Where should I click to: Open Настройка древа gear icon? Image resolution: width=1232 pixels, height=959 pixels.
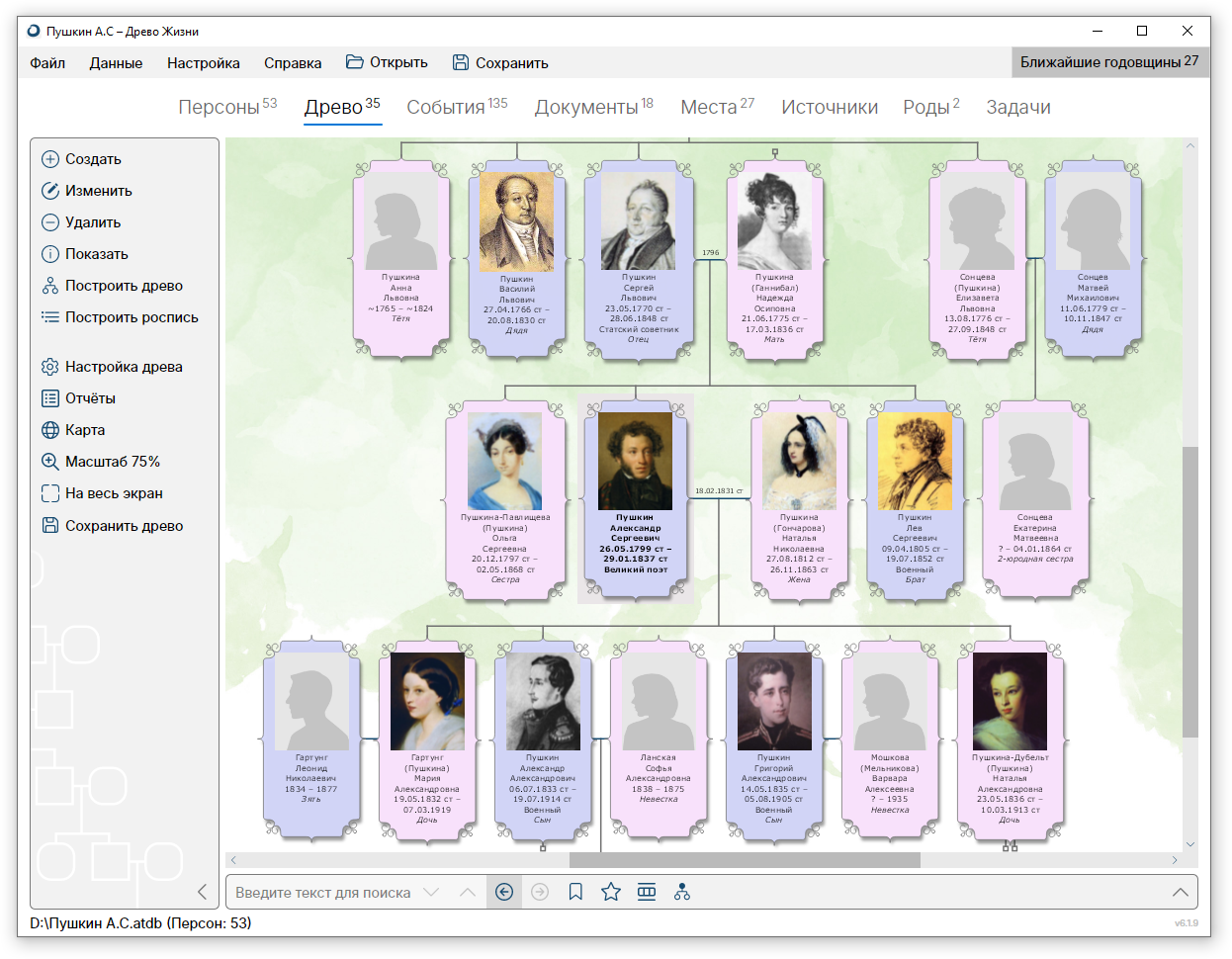click(50, 367)
